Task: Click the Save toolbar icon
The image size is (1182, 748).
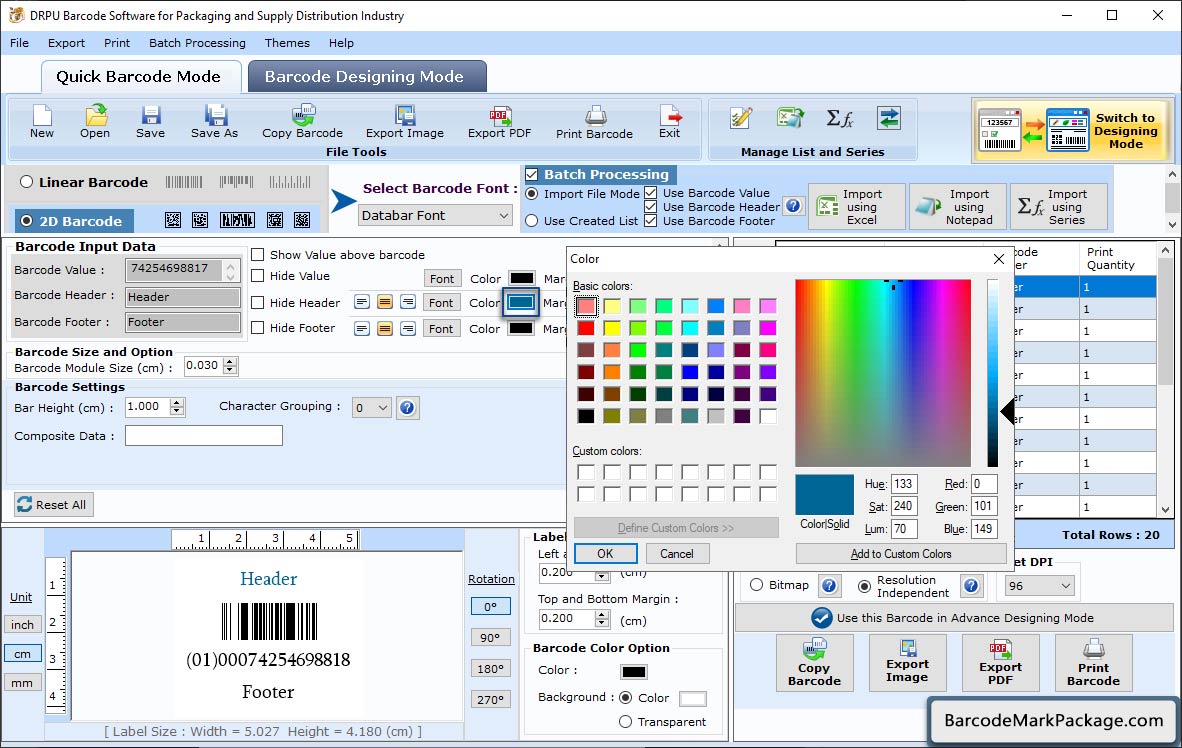Action: tap(150, 122)
